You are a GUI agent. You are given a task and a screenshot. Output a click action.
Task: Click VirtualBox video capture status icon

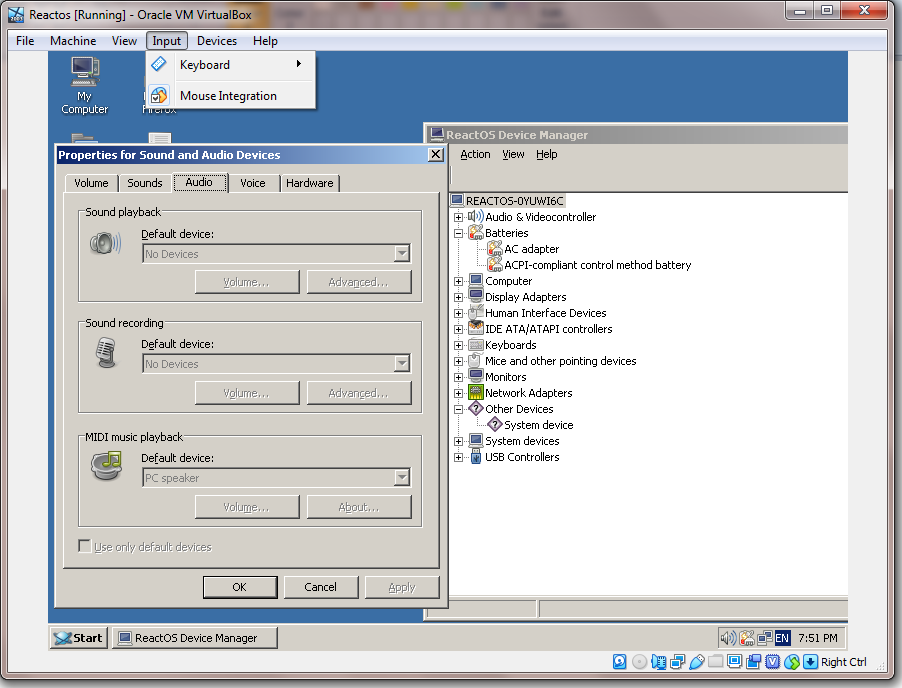tap(754, 662)
